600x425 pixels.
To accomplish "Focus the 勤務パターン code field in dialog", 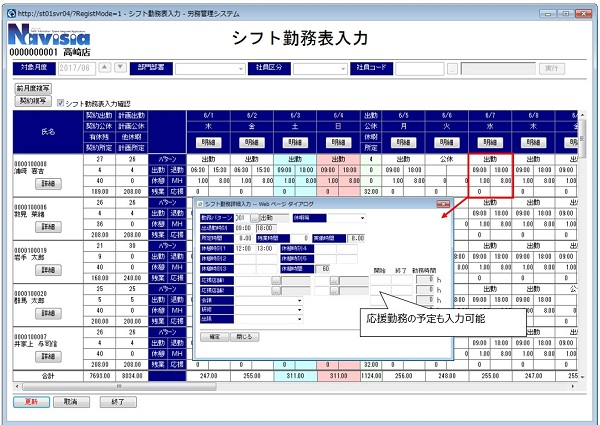I will tap(242, 218).
